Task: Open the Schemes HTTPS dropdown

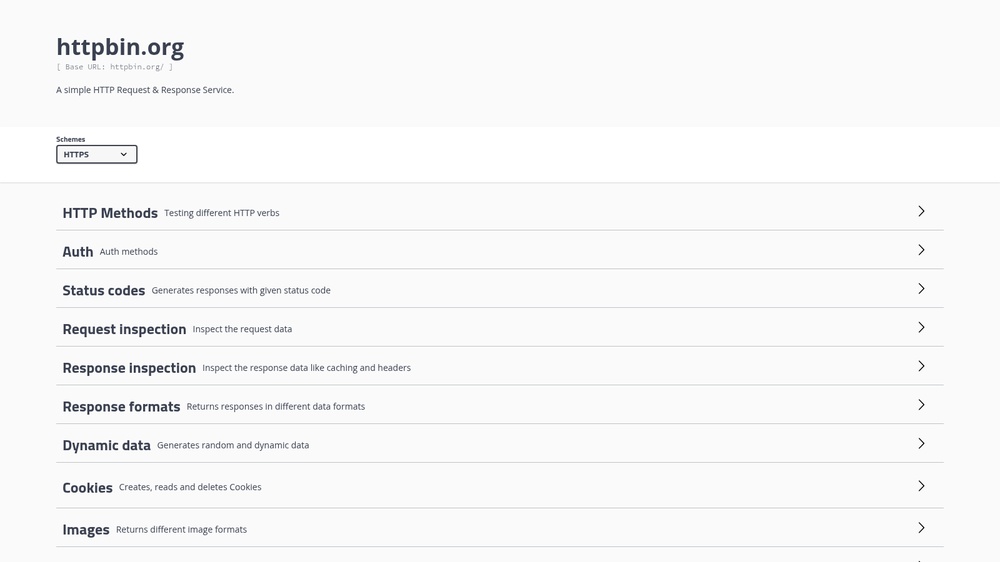Action: 96,154
